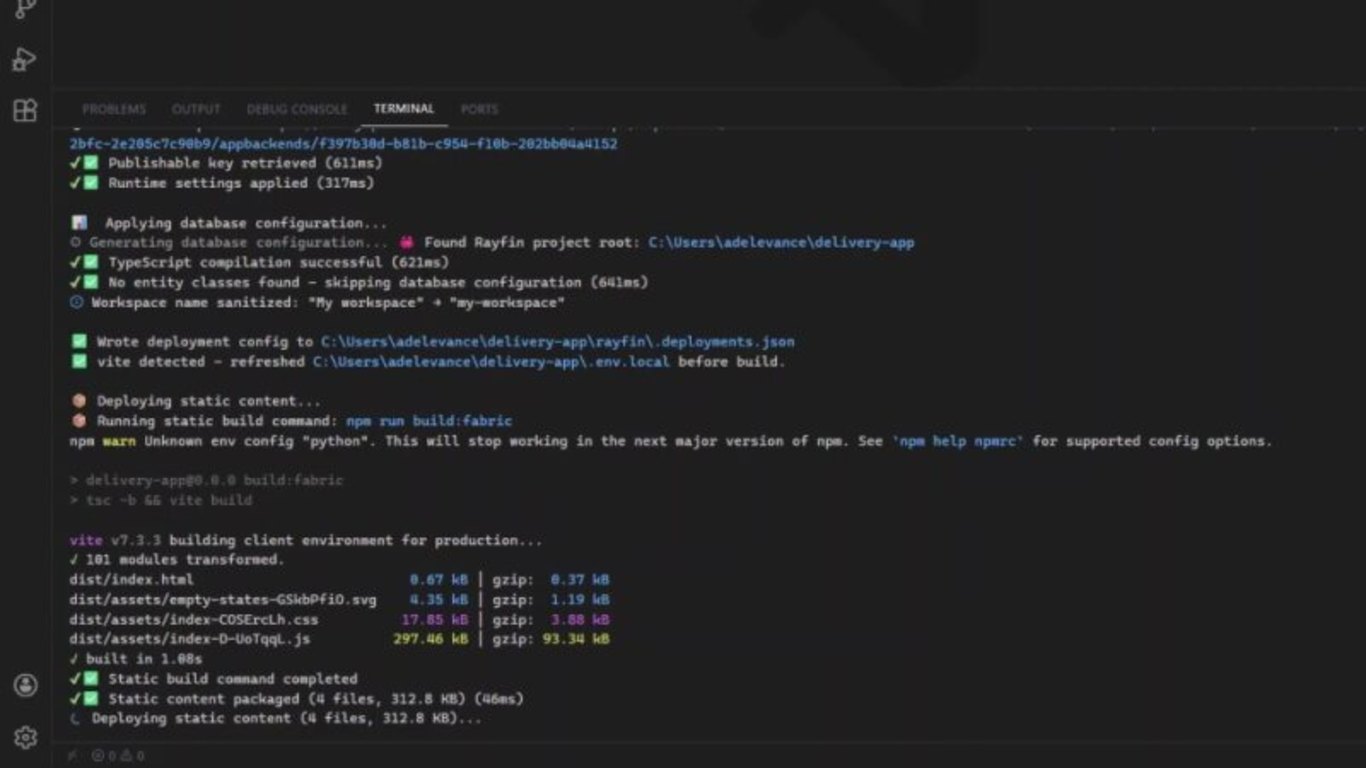Open the Accounts menu icon

tap(26, 685)
